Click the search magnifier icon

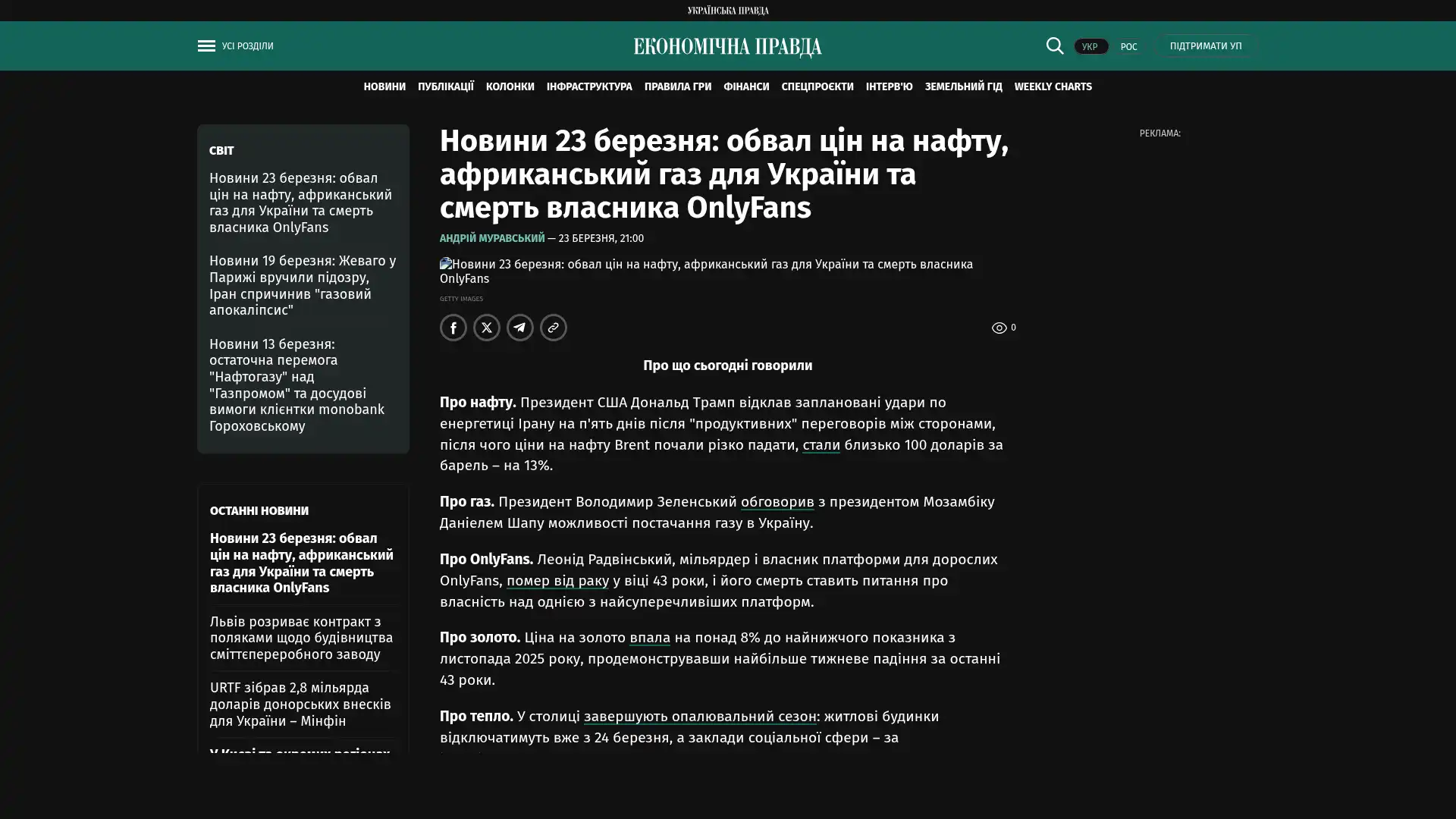(1054, 46)
